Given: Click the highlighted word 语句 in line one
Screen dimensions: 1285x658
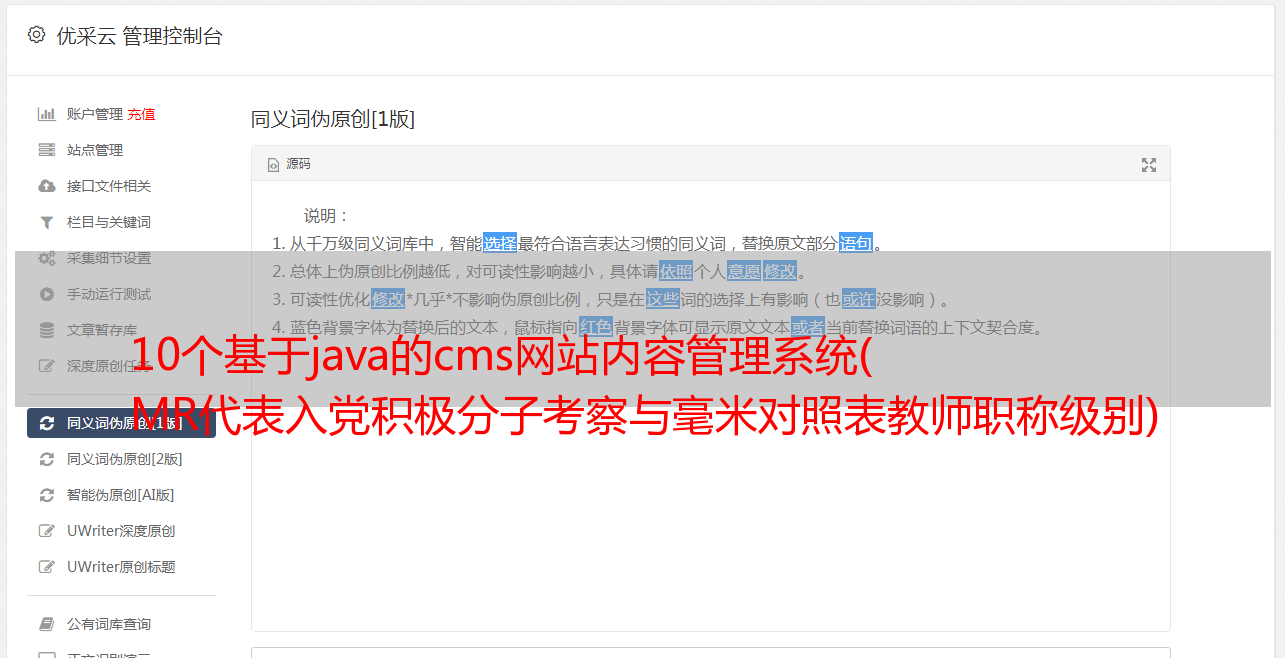Looking at the screenshot, I should (856, 243).
